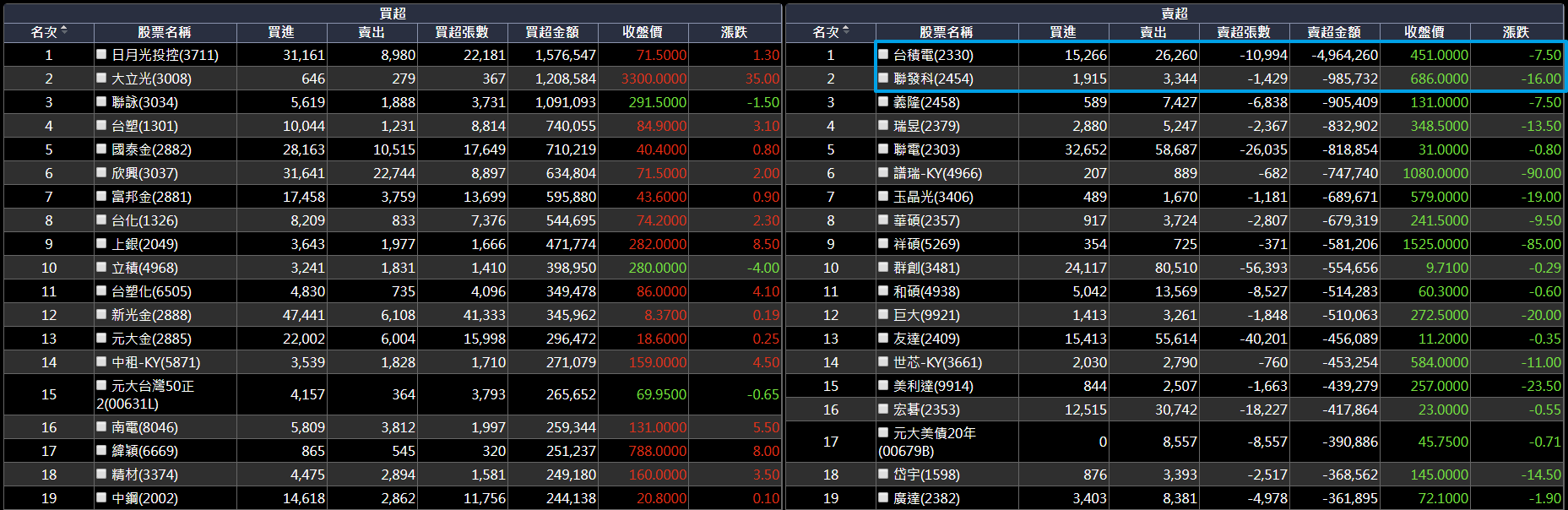Click 股票名稱 header in 買超 table
Image resolution: width=1568 pixels, height=510 pixels.
pos(165,32)
